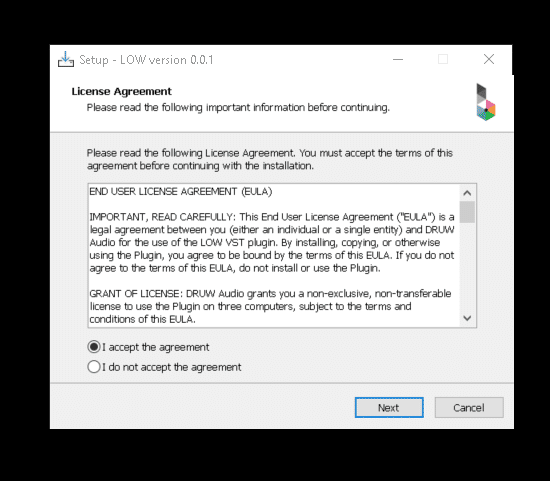This screenshot has height=481, width=550.
Task: Click the license scrollbar thumb
Action: tap(467, 212)
